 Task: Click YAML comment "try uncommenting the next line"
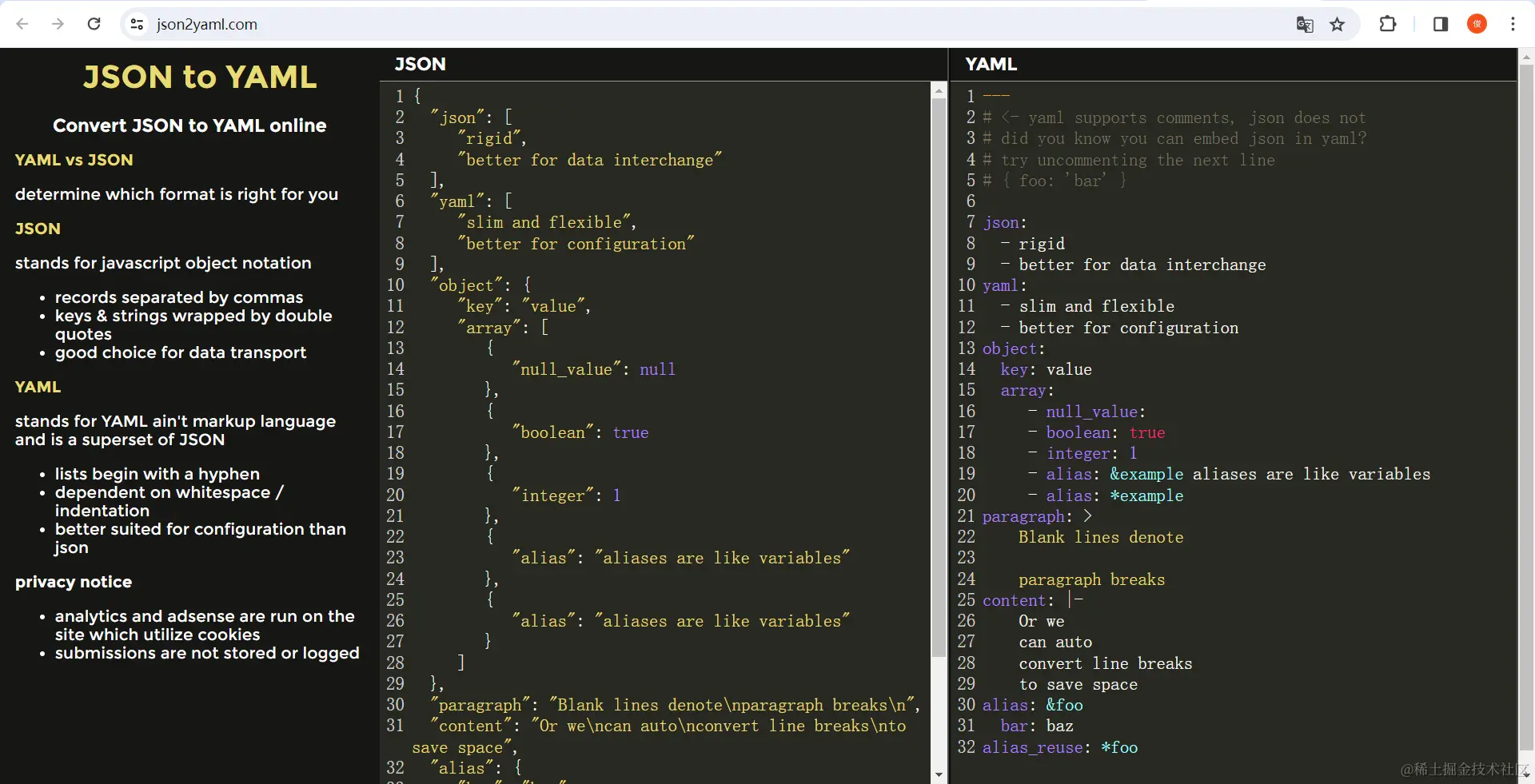[1129, 160]
